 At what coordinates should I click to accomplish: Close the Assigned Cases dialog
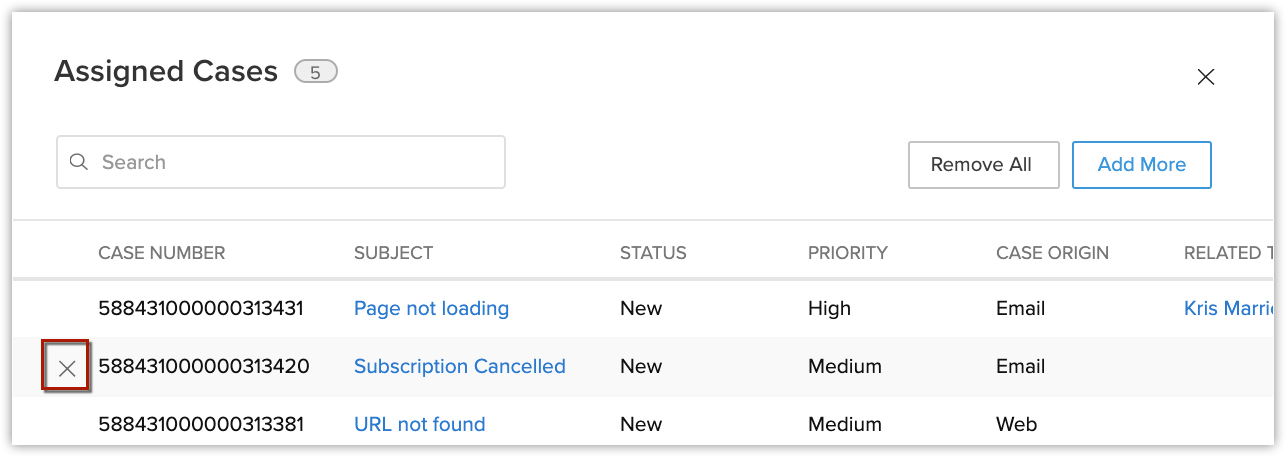[1205, 77]
